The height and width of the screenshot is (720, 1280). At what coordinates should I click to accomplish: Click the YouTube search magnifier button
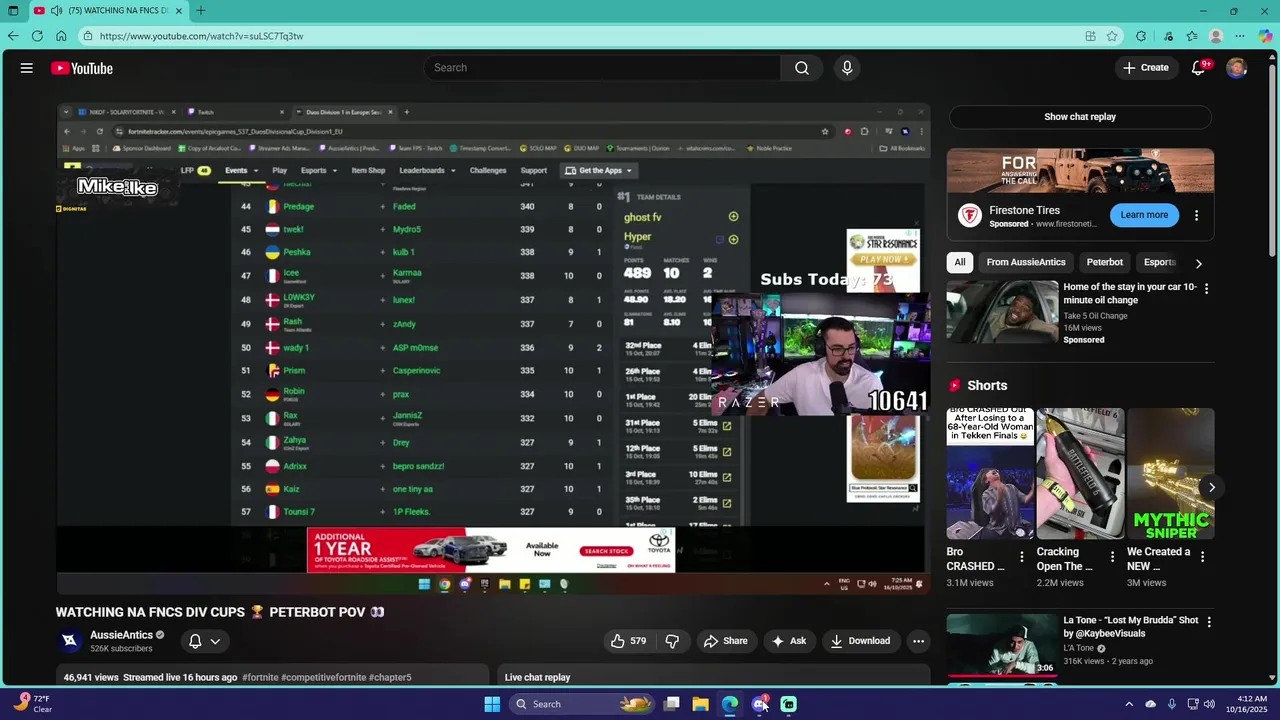point(802,68)
